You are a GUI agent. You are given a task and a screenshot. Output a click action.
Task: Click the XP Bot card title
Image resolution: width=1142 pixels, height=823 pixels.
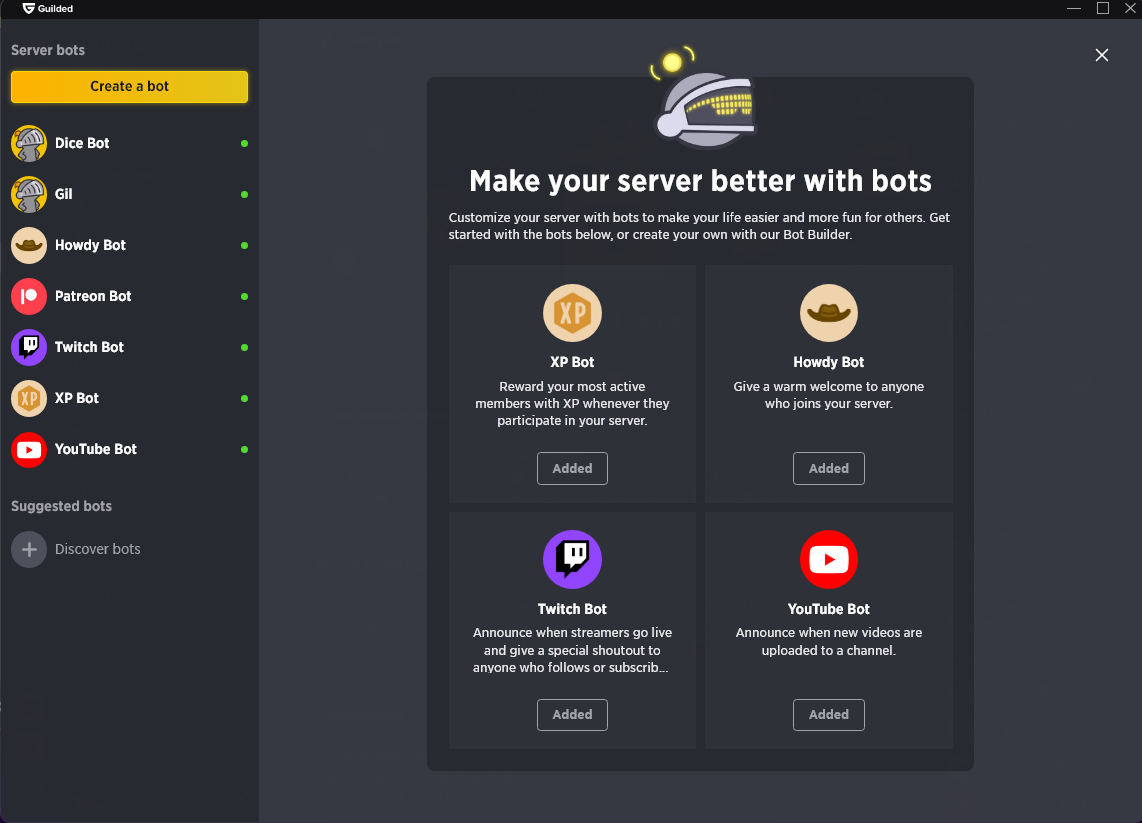tap(572, 362)
